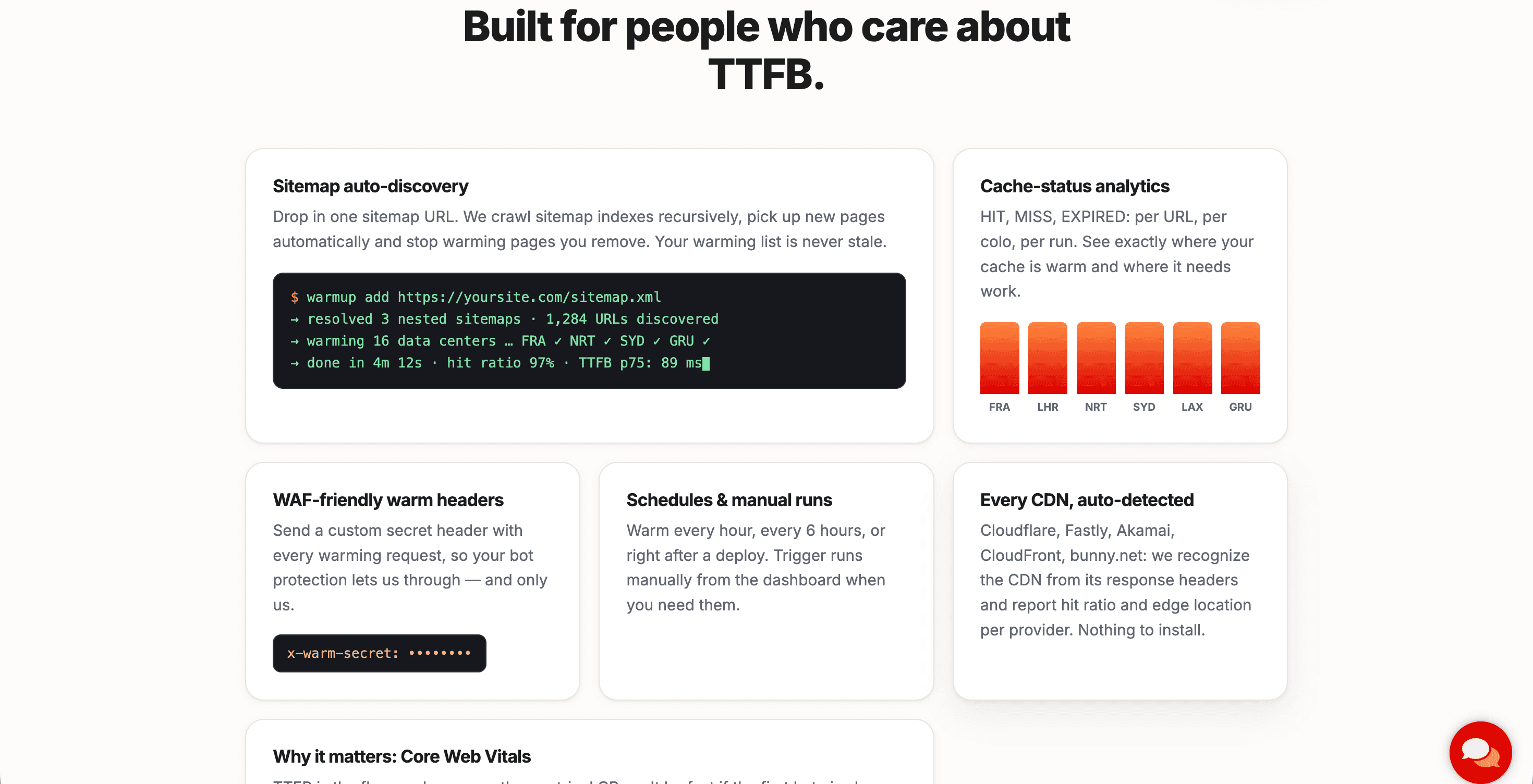This screenshot has height=784, width=1533.
Task: Click the terminal line showing hit ratio 97%
Action: coord(500,363)
